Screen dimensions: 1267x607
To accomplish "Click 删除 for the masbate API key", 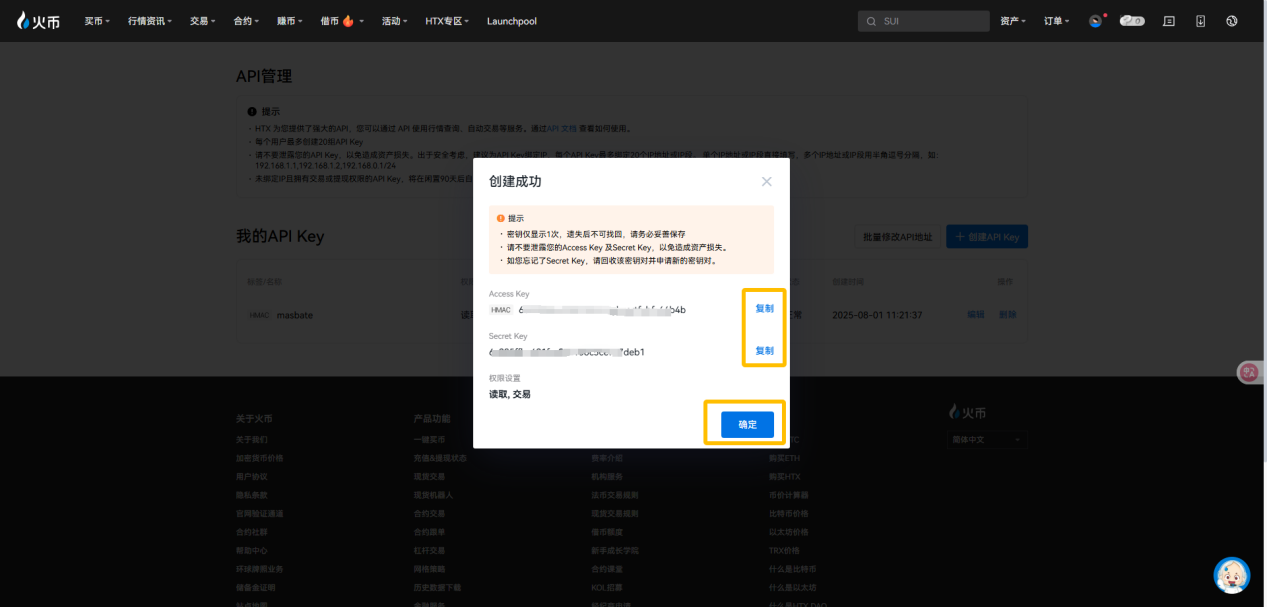I will [1007, 314].
